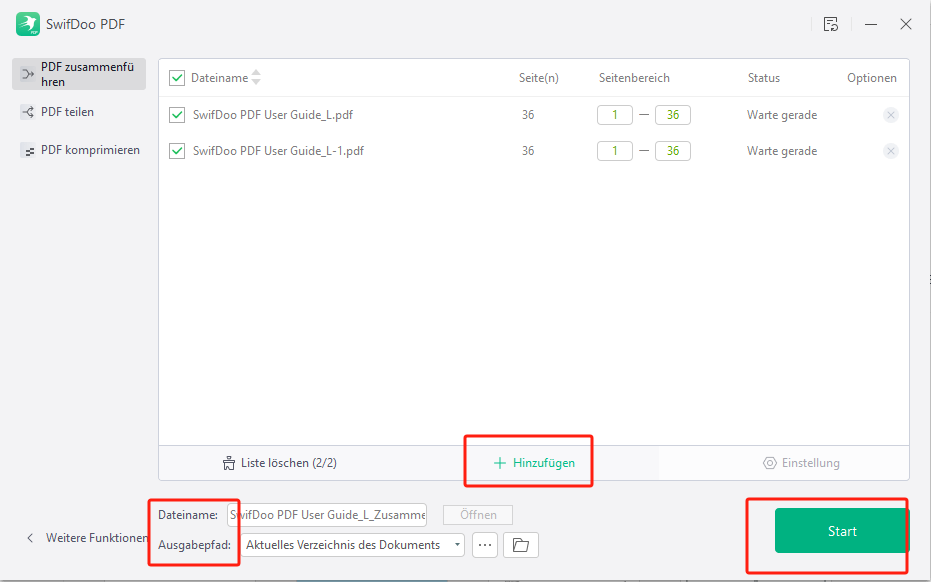Click the SwifDoo PDF logo icon
Screen dimensions: 931x582
28,24
